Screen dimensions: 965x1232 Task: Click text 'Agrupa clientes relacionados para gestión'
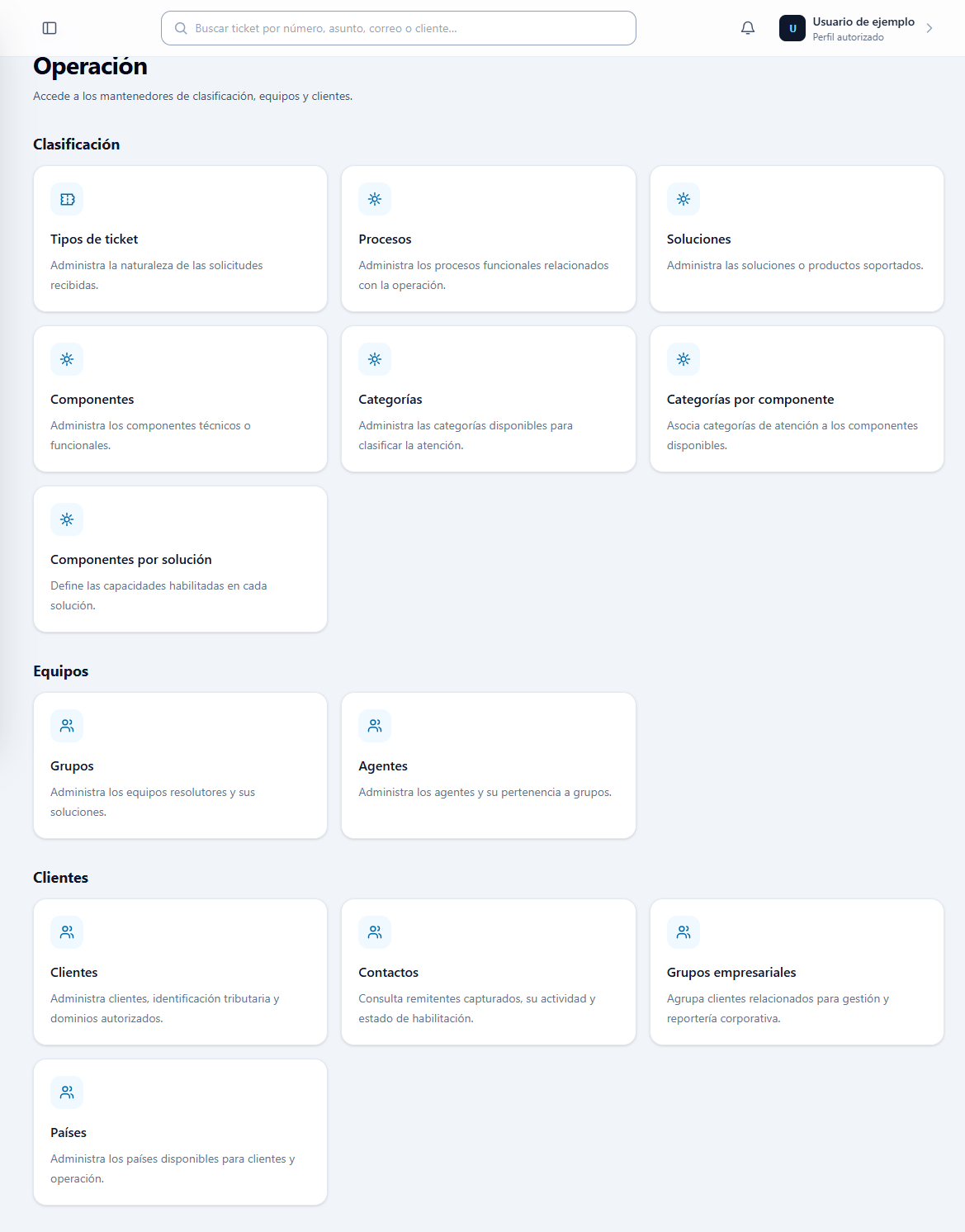coord(773,999)
